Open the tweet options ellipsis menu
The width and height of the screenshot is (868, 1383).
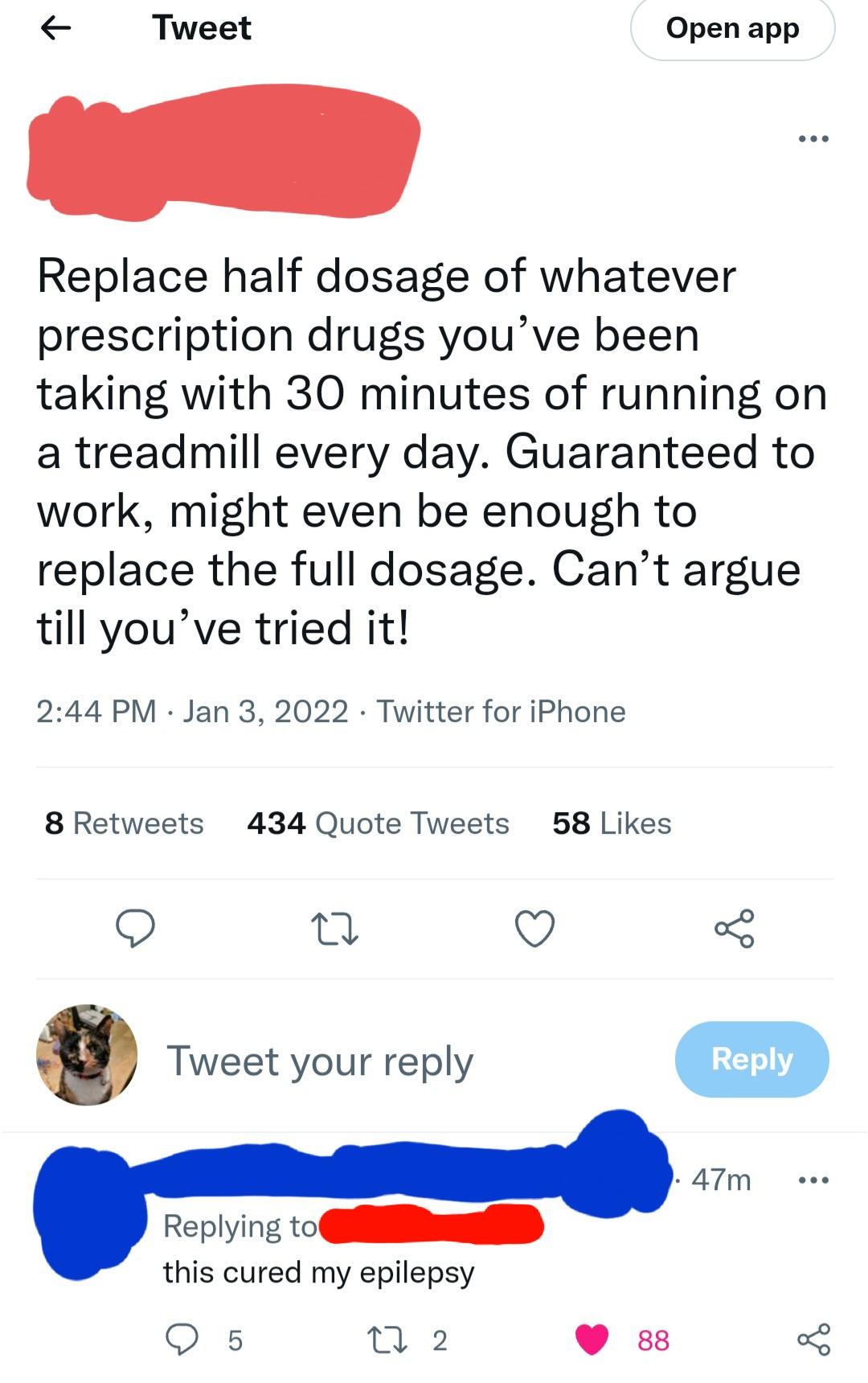click(x=814, y=138)
